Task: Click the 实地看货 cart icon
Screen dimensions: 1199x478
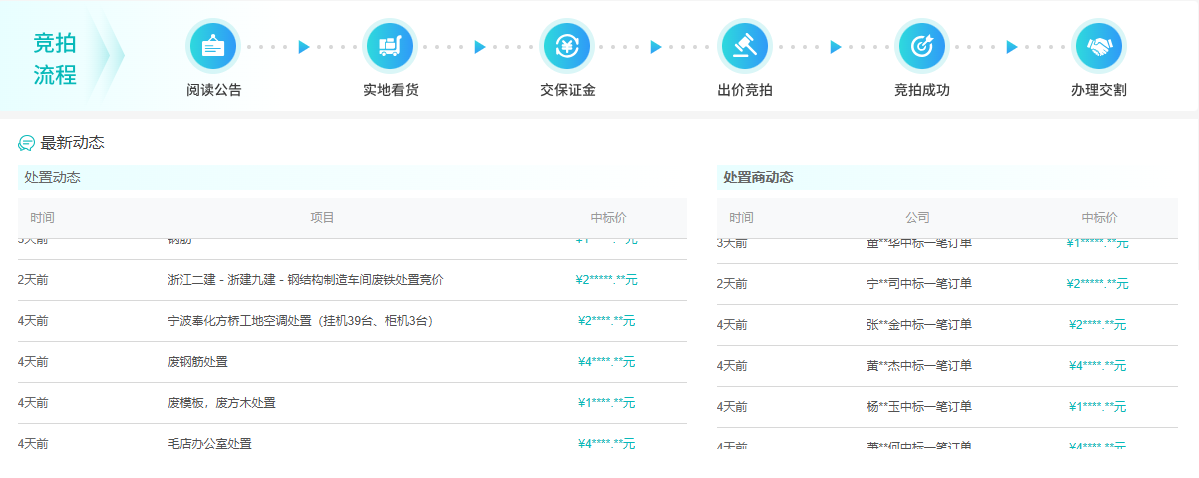Action: pyautogui.click(x=390, y=46)
